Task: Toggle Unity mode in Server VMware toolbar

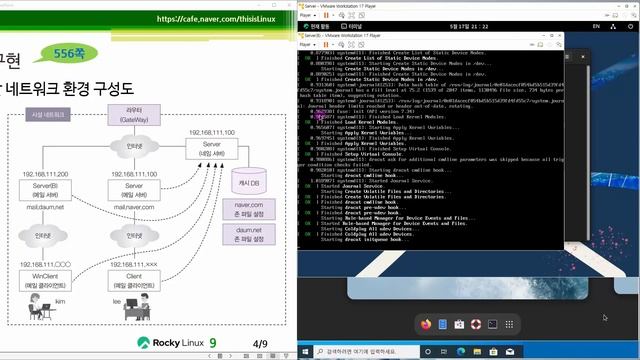Action: 362,15
